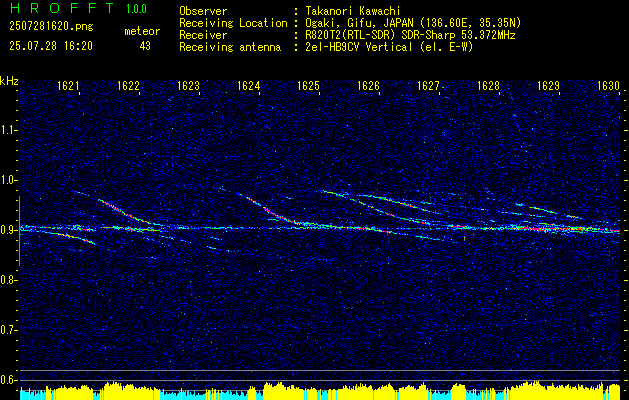
Task: Click the receiver text R820T2(RTL-SDR) SDR-Sharp 53.372MHz
Action: 410,35
